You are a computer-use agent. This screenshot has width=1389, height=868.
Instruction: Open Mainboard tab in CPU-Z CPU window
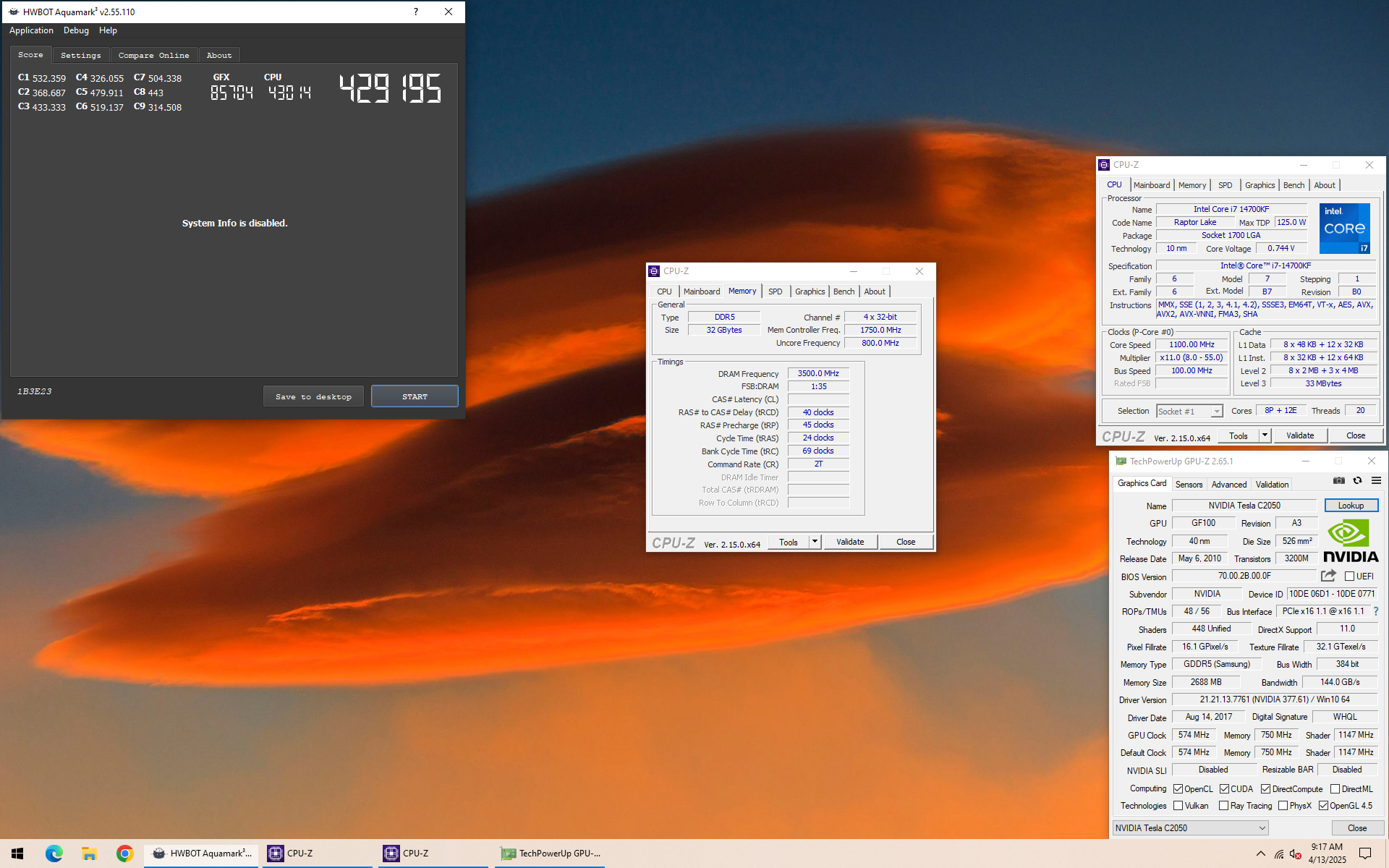(1151, 185)
